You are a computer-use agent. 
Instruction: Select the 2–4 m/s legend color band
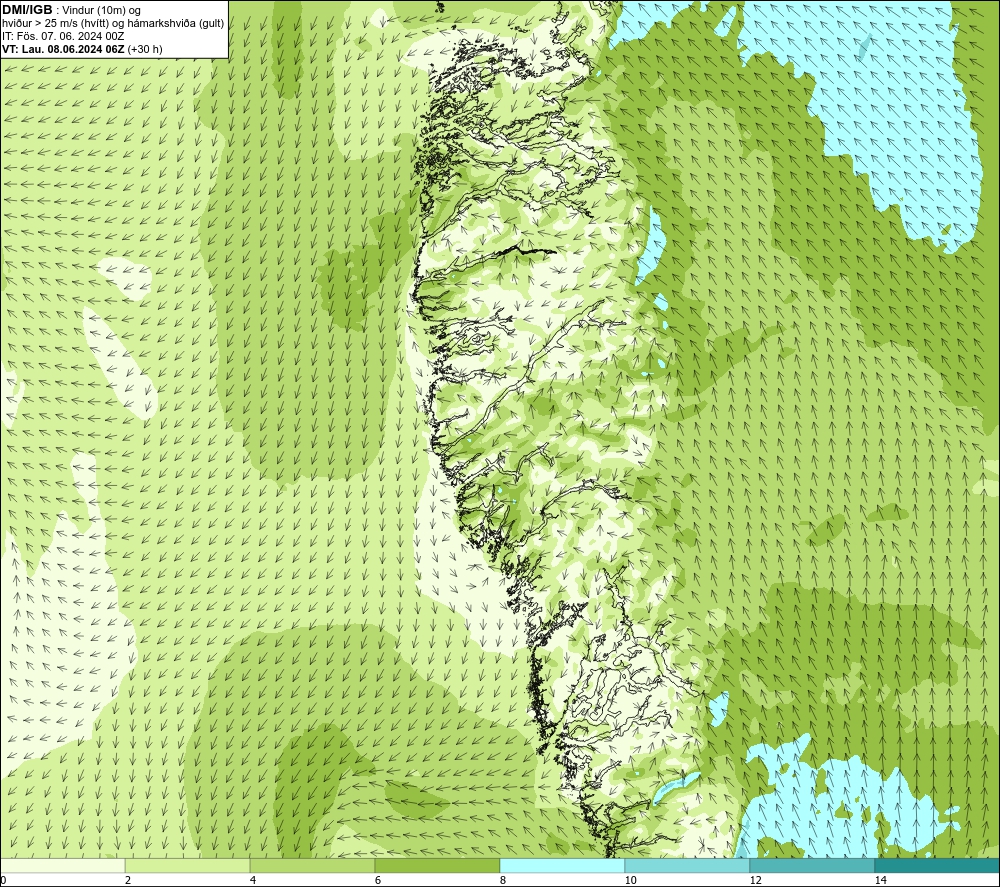pyautogui.click(x=188, y=865)
